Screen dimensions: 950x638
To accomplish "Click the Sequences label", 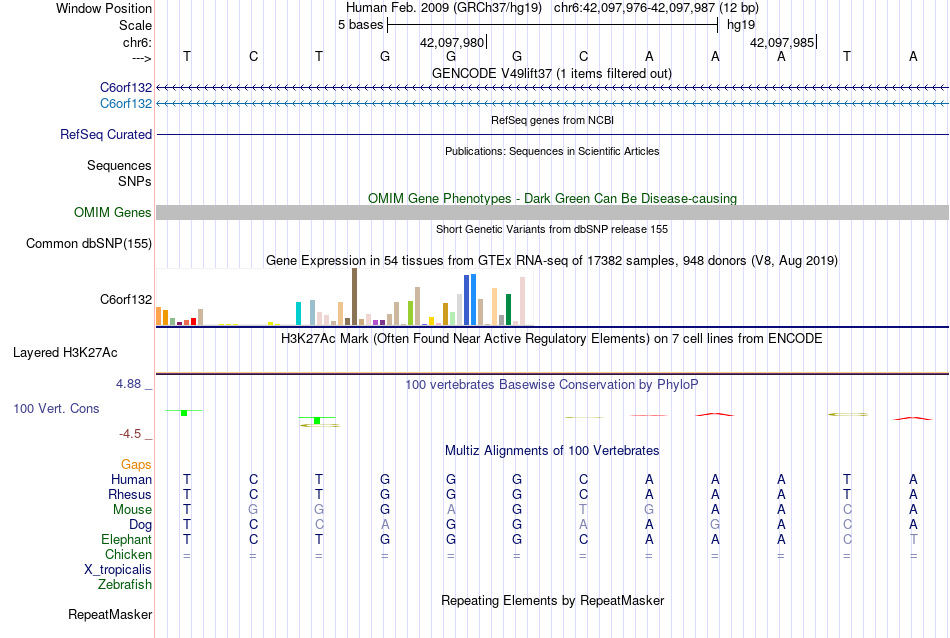I will click(x=119, y=165).
